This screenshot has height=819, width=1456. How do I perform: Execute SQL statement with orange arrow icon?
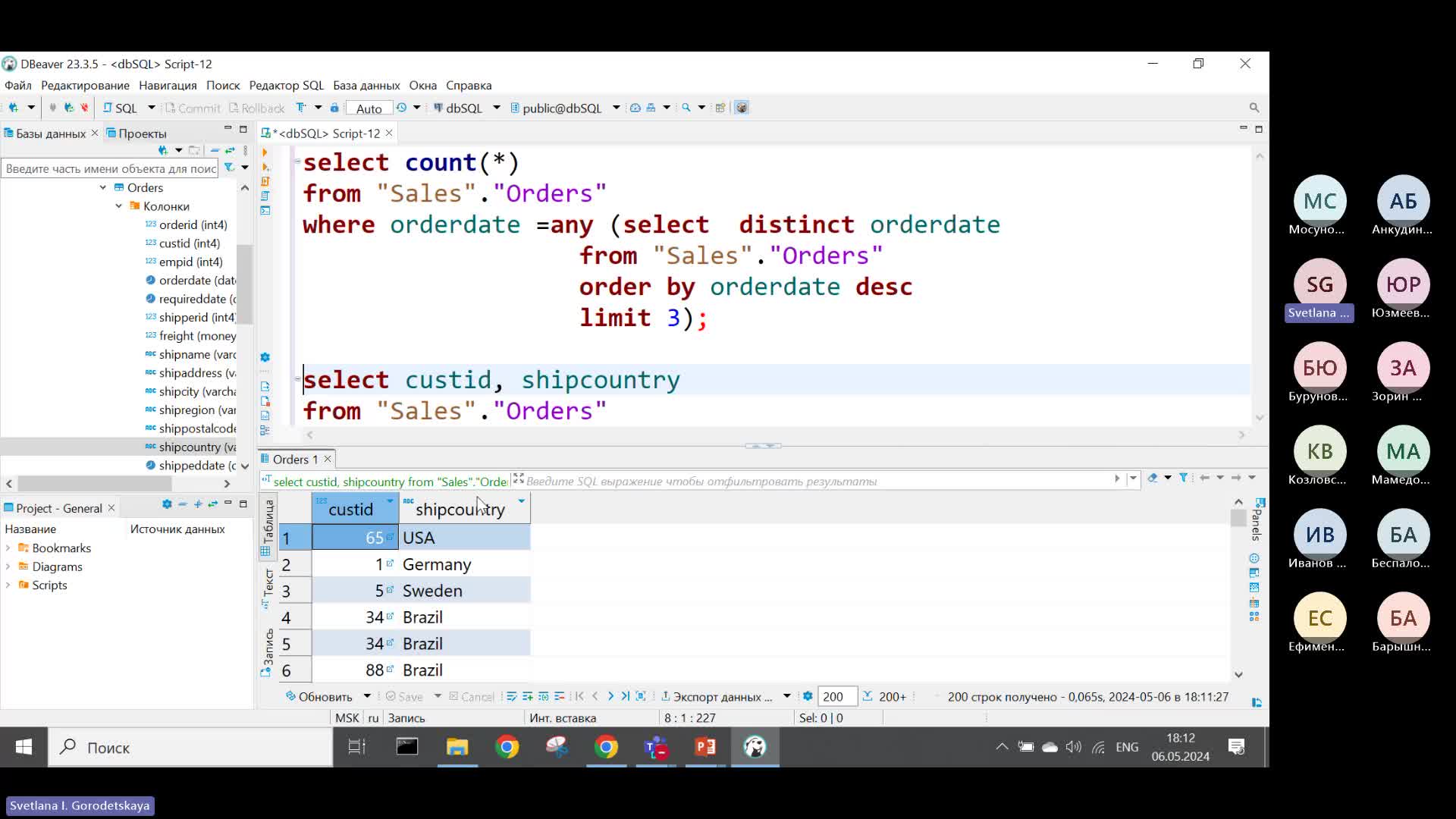point(265,152)
